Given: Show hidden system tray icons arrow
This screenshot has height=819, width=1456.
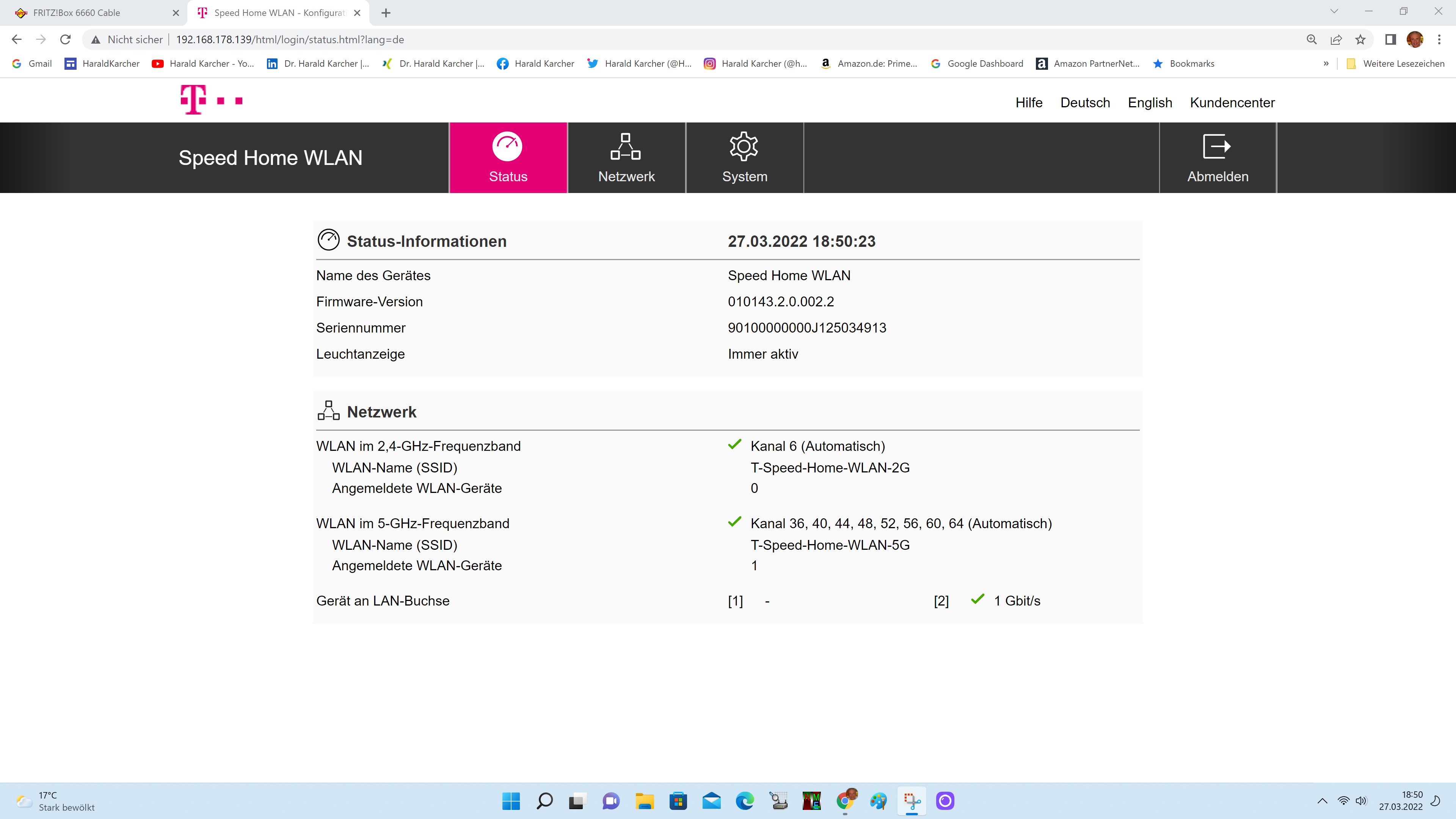Looking at the screenshot, I should (x=1322, y=800).
